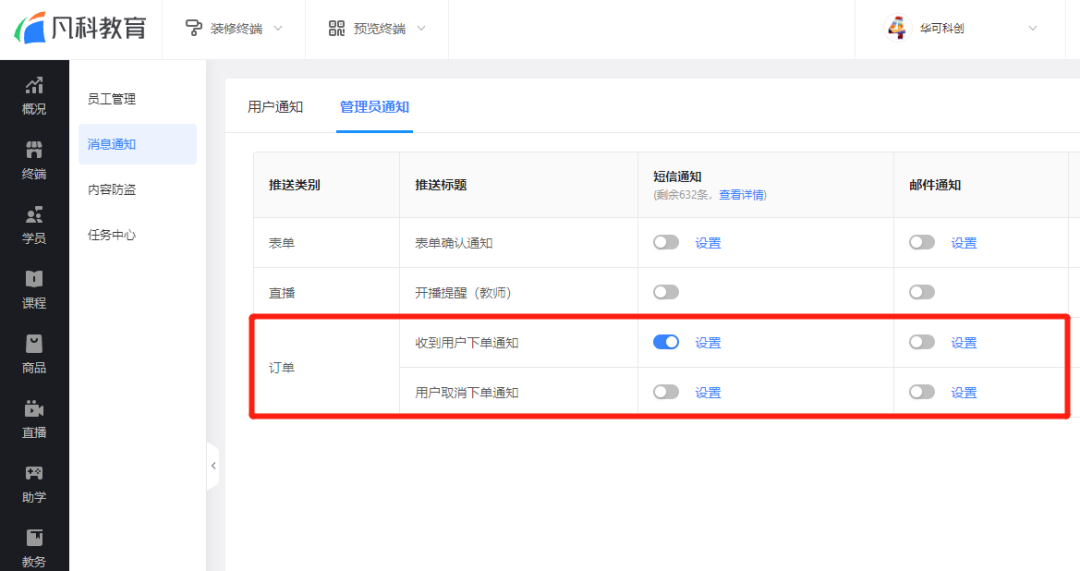Click the 华可科创 account avatar

pyautogui.click(x=897, y=28)
